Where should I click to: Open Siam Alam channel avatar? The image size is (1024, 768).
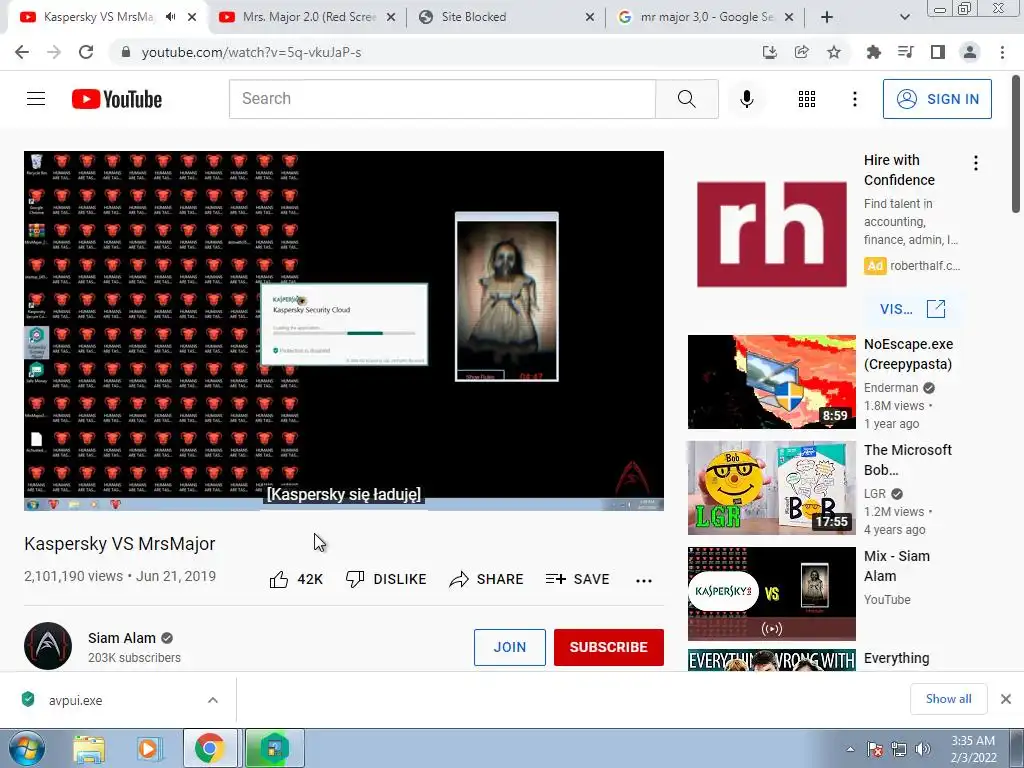click(x=48, y=646)
